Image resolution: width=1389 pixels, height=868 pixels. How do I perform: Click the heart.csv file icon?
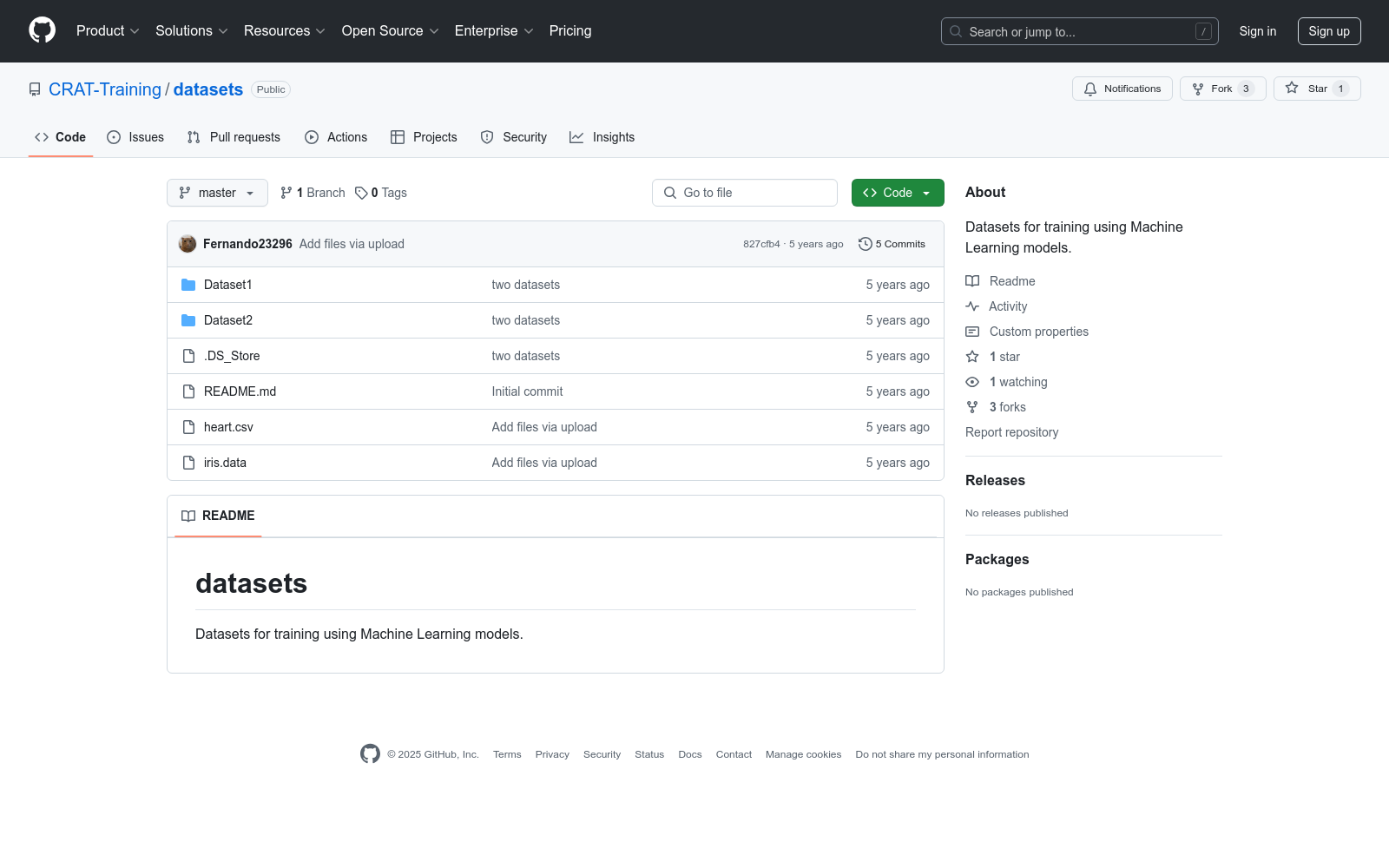click(x=188, y=427)
